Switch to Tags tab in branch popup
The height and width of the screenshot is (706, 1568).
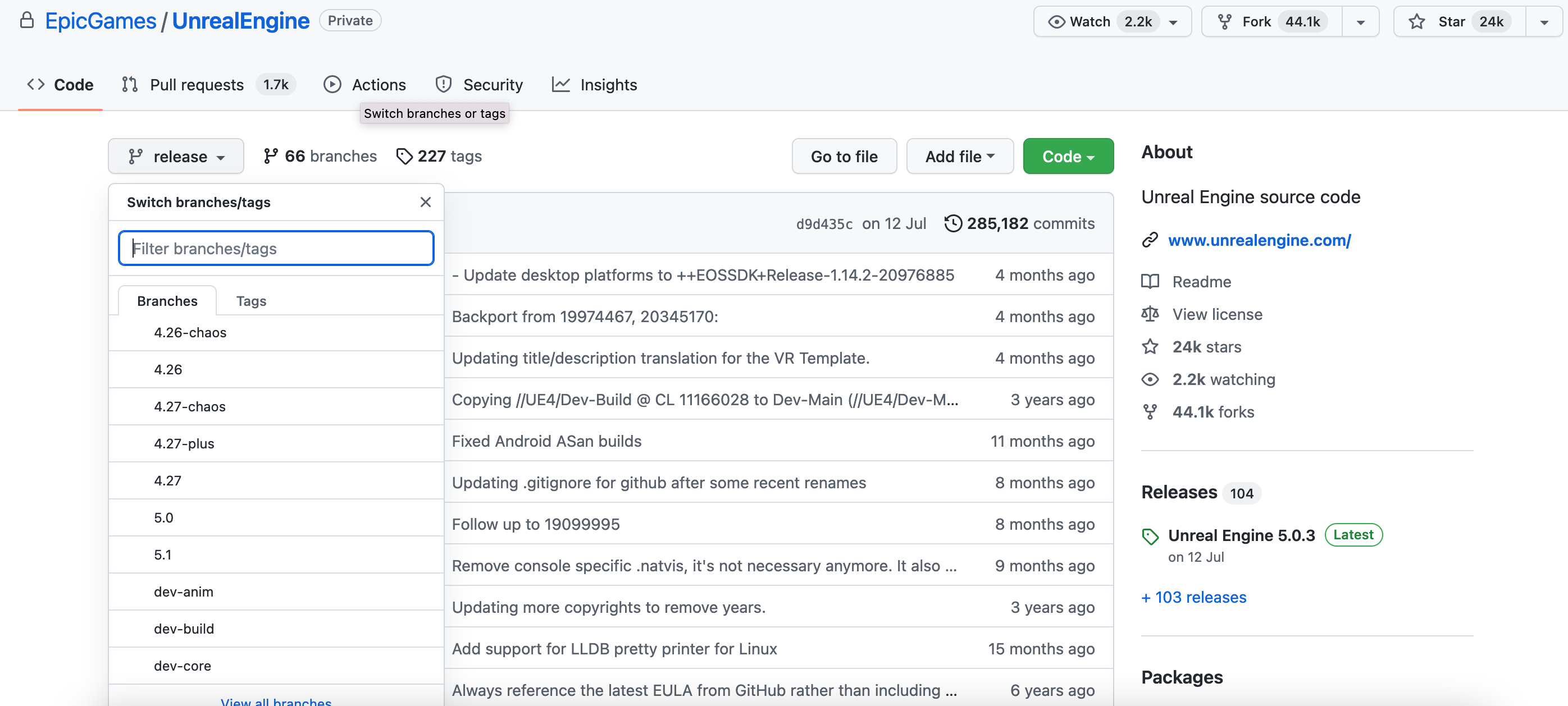[x=251, y=301]
